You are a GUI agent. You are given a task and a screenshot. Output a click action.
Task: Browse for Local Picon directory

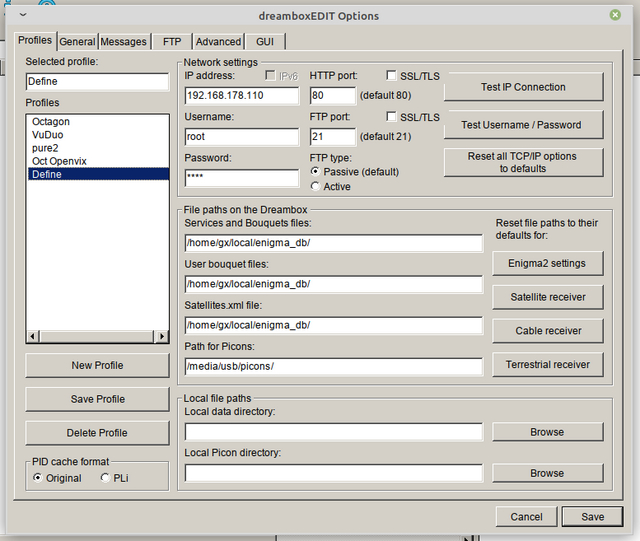click(x=548, y=473)
